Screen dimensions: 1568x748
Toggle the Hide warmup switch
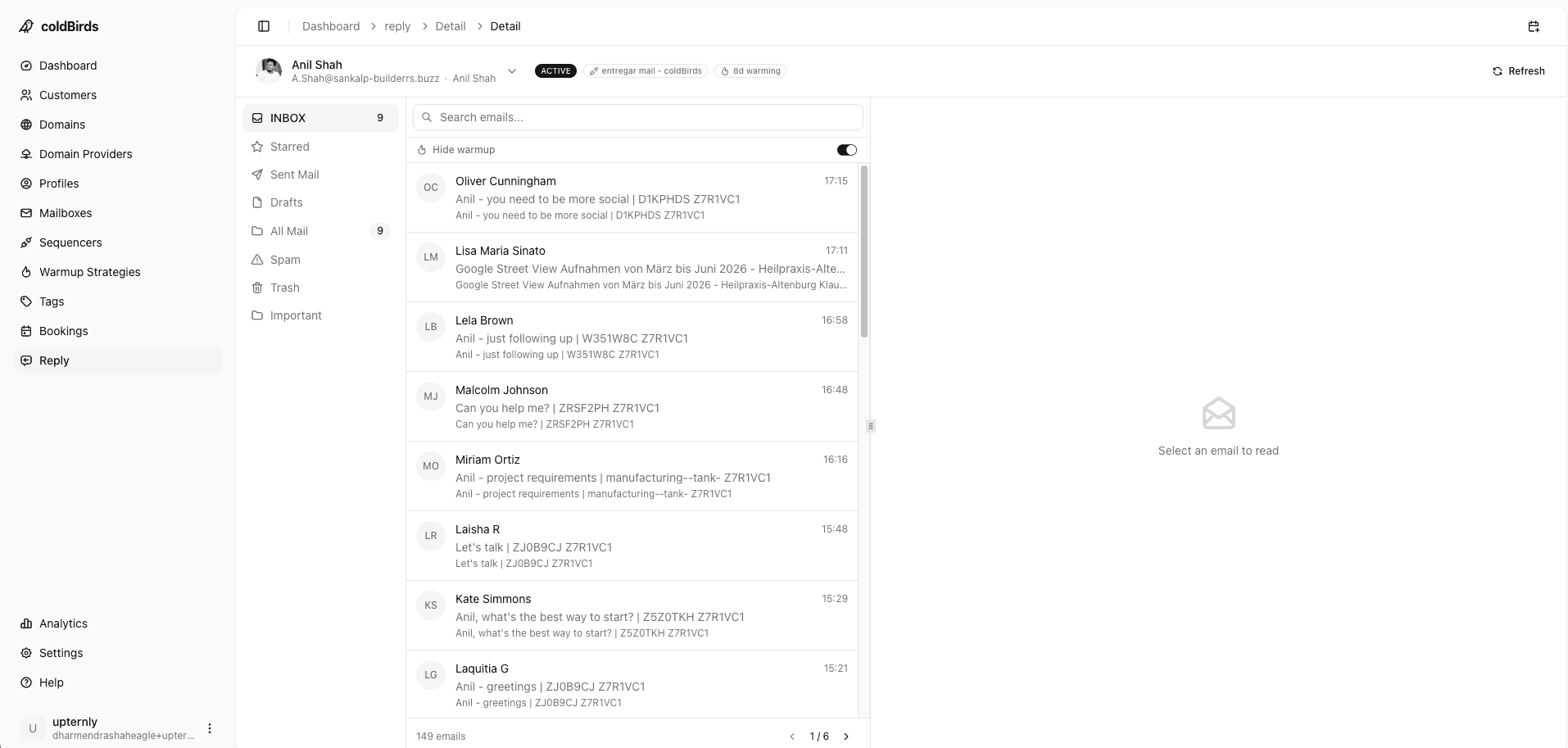coord(846,149)
